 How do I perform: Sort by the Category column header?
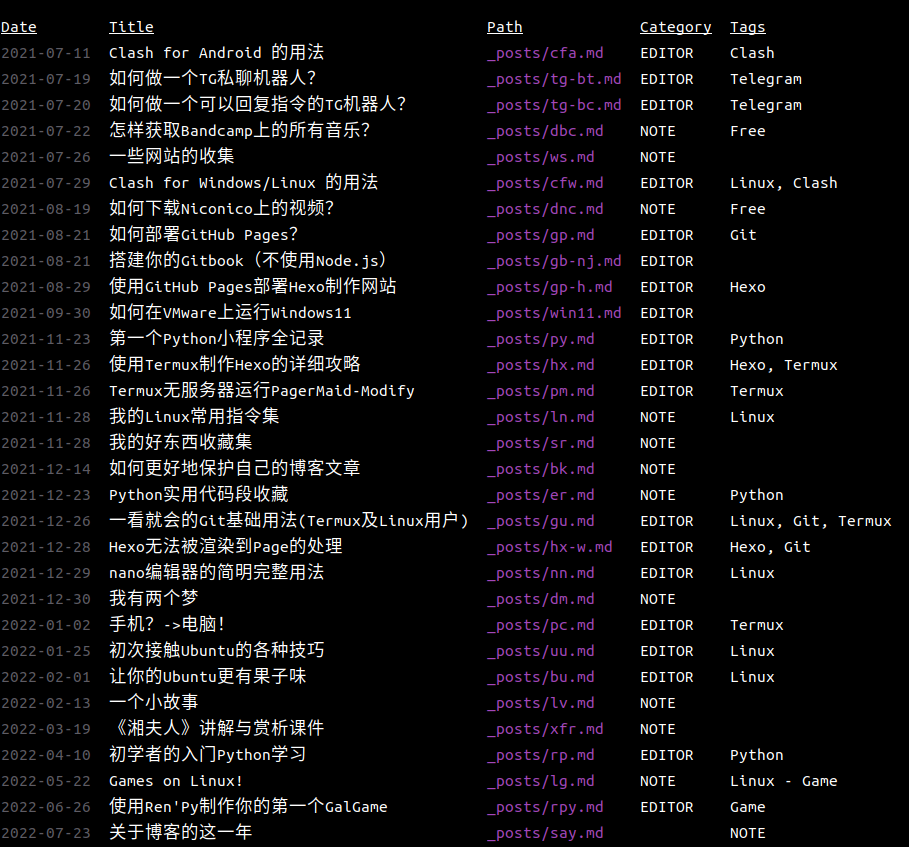click(x=675, y=26)
